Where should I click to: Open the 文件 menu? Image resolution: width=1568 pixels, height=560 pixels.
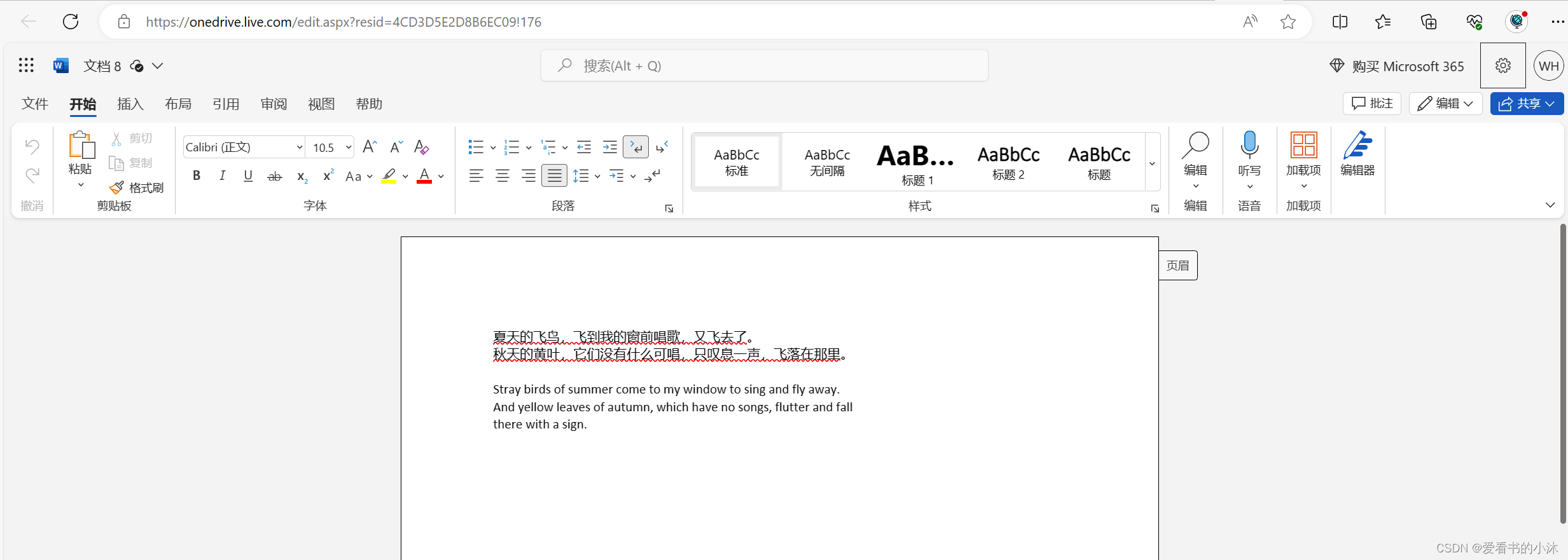35,104
